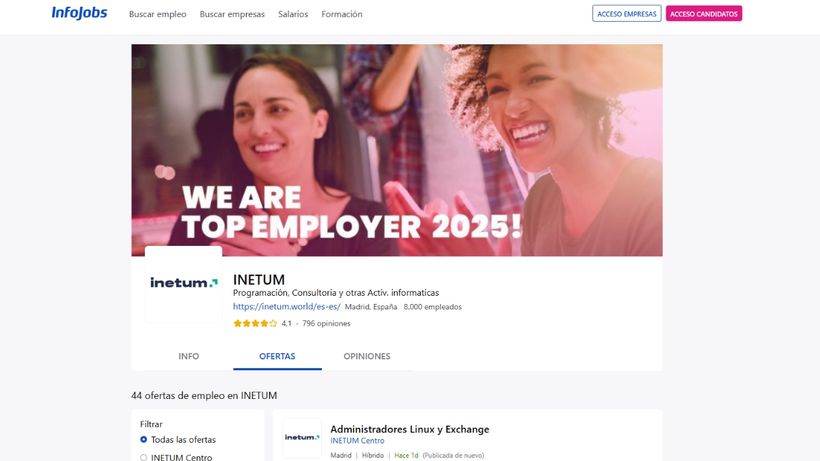Open the Inetum logo on the Linux job offer
820x461 pixels.
click(x=302, y=437)
